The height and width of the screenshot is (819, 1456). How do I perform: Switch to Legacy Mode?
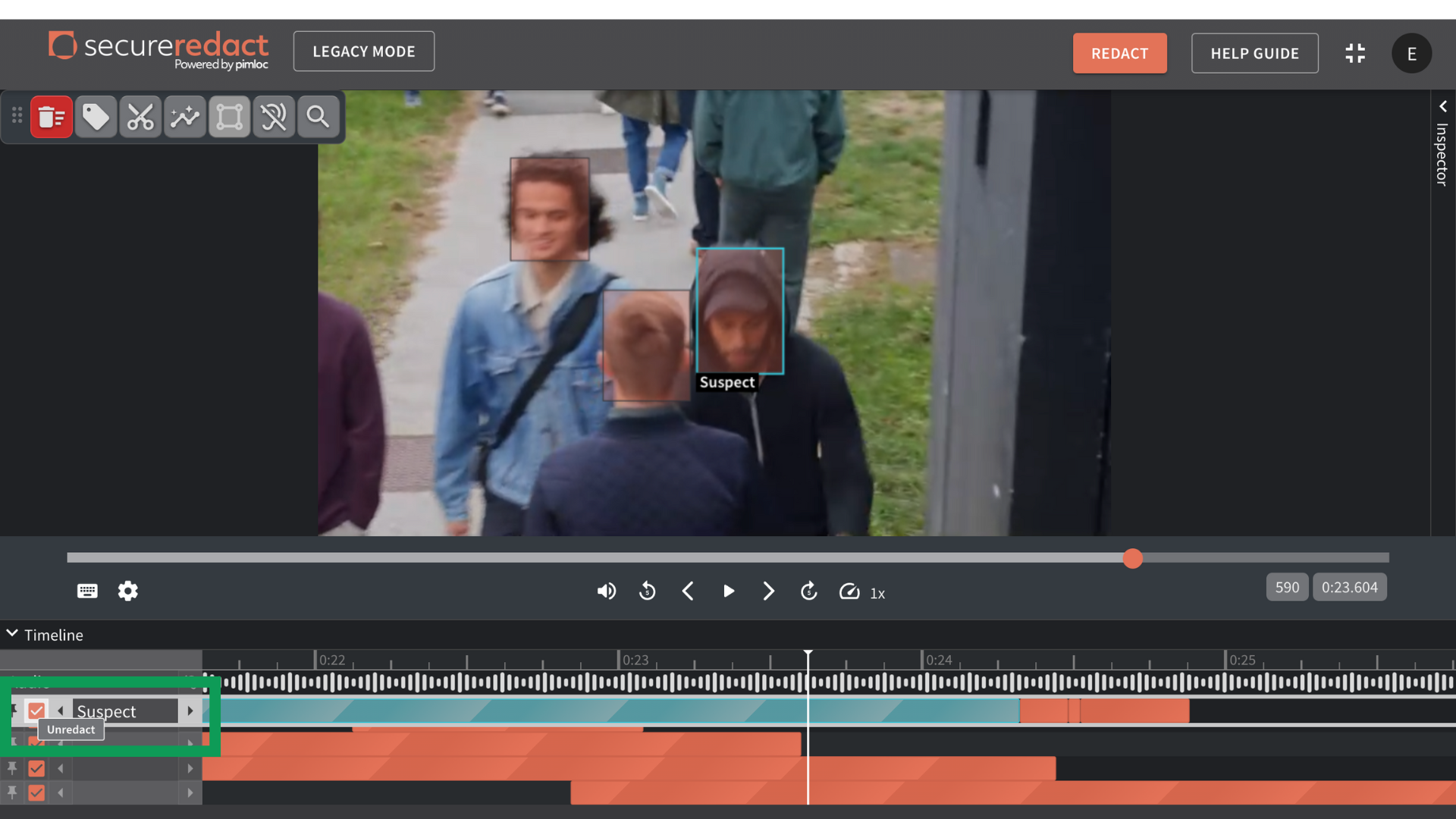tap(363, 52)
